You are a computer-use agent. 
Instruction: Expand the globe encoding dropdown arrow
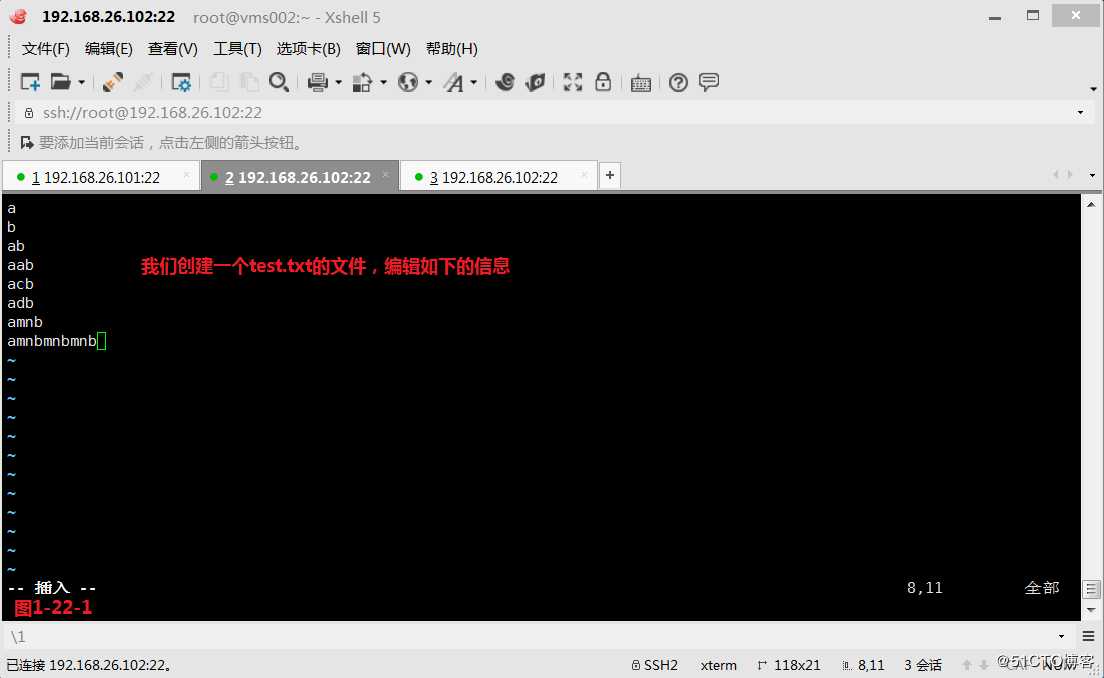coord(428,82)
